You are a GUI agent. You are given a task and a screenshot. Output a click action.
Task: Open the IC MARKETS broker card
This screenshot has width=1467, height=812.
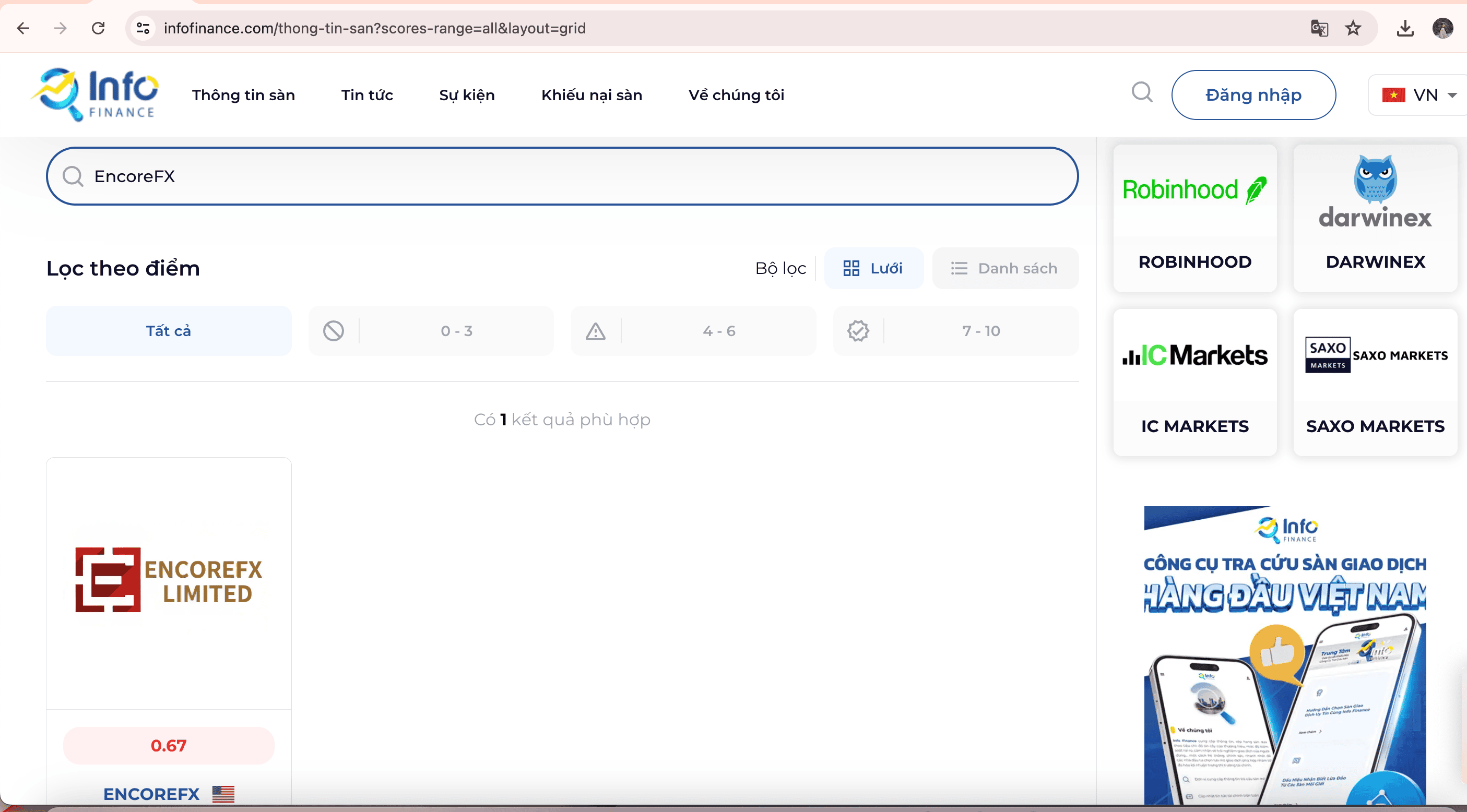coord(1195,383)
